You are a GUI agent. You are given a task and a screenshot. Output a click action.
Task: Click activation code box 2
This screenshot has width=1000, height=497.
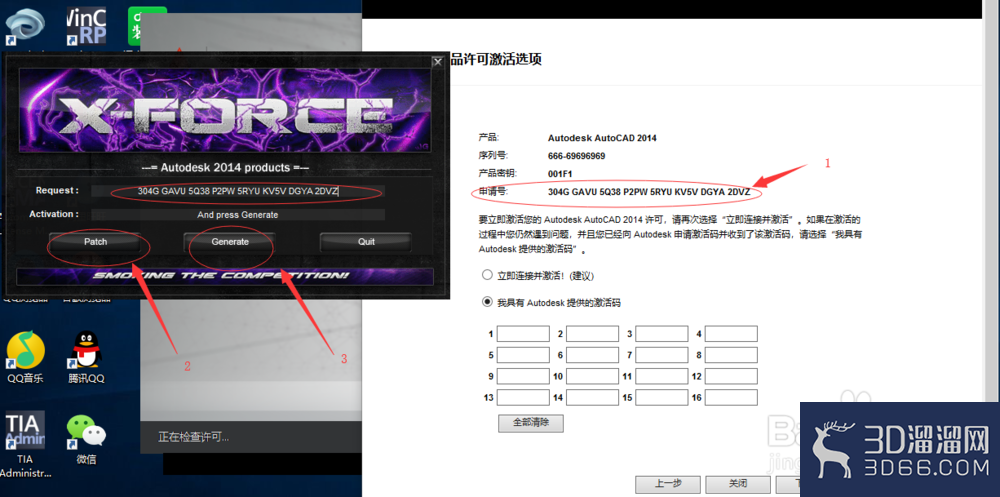(592, 334)
